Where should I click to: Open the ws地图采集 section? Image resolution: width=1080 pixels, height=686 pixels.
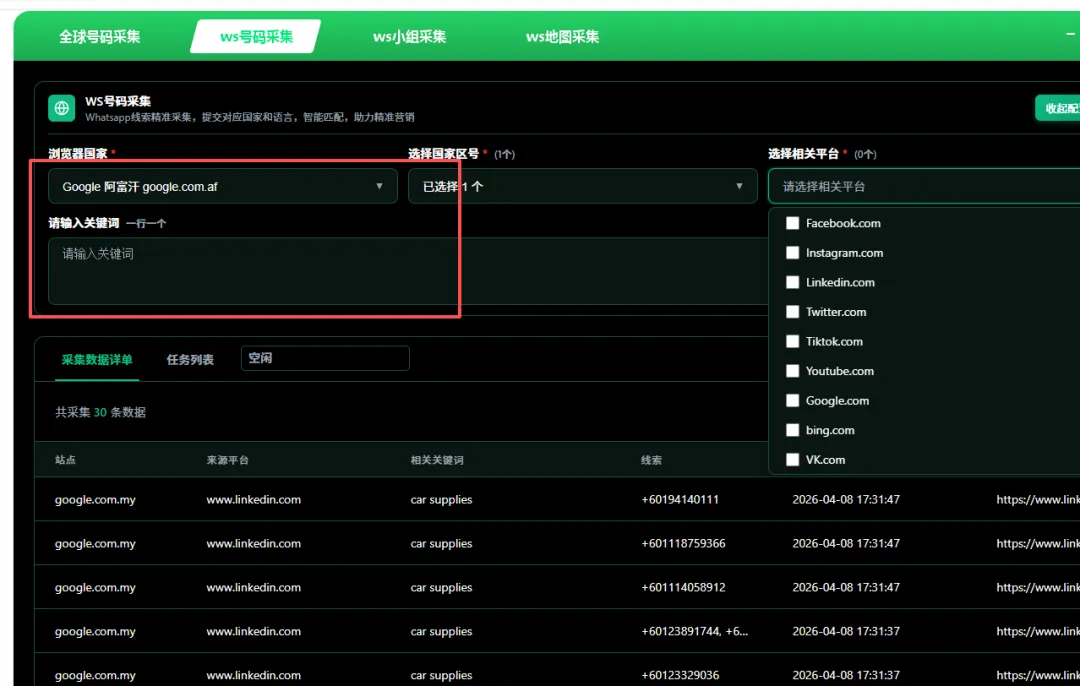pos(561,36)
